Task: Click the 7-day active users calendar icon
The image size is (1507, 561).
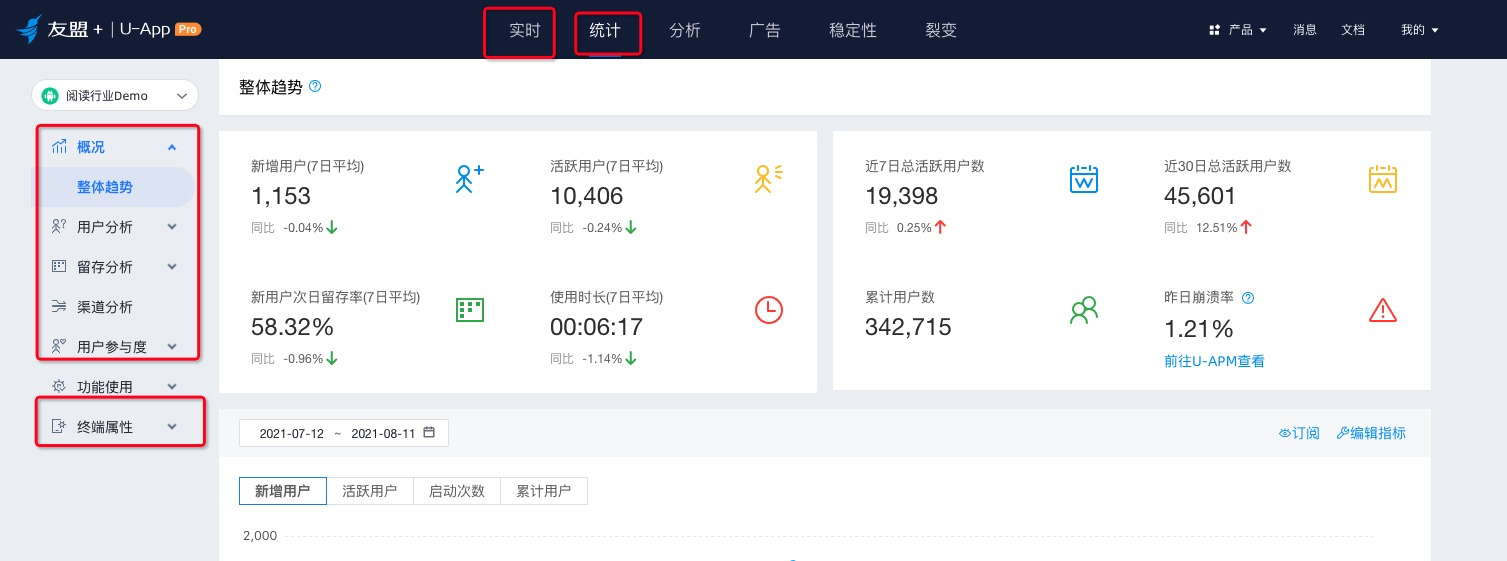Action: tap(1084, 179)
